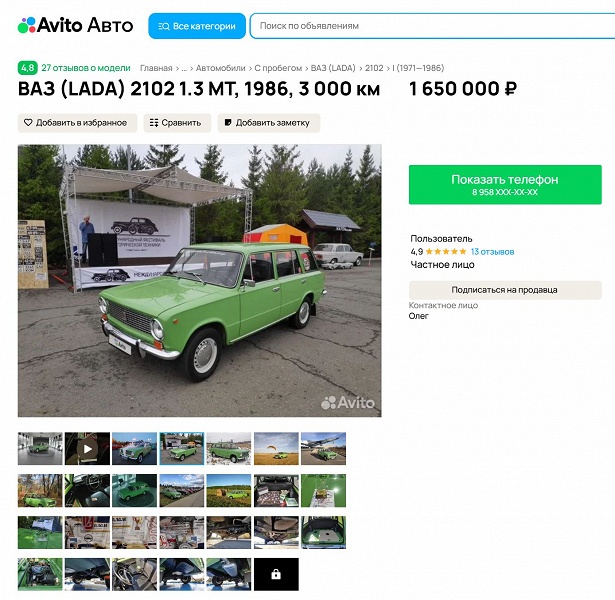Focus the Поиск по объявлениям search field
Screen dimensions: 615x600
pos(431,26)
